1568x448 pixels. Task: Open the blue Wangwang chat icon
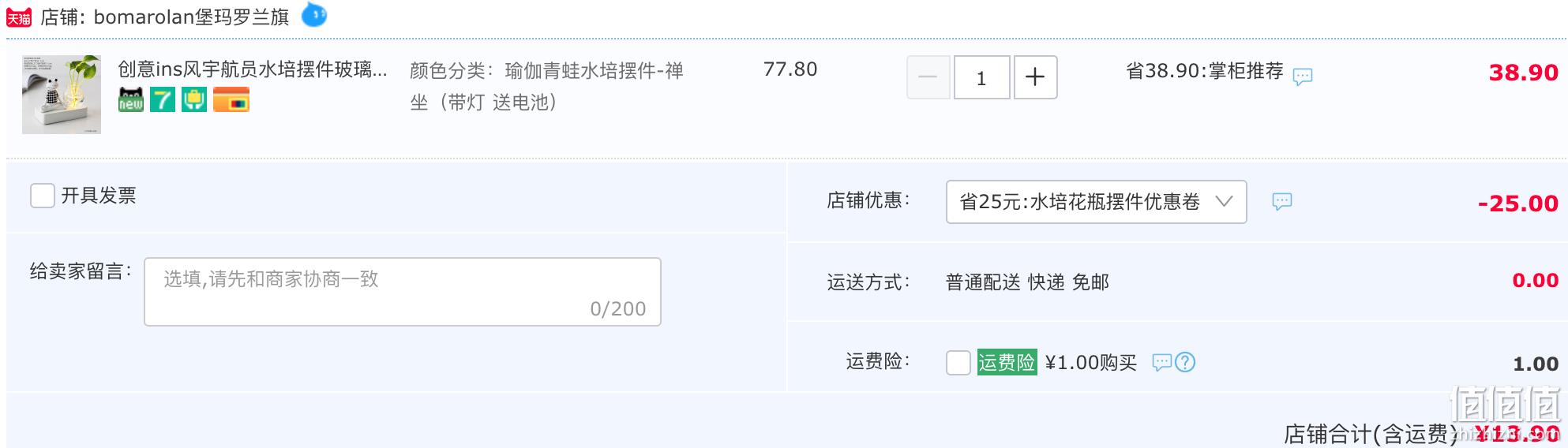[x=314, y=14]
